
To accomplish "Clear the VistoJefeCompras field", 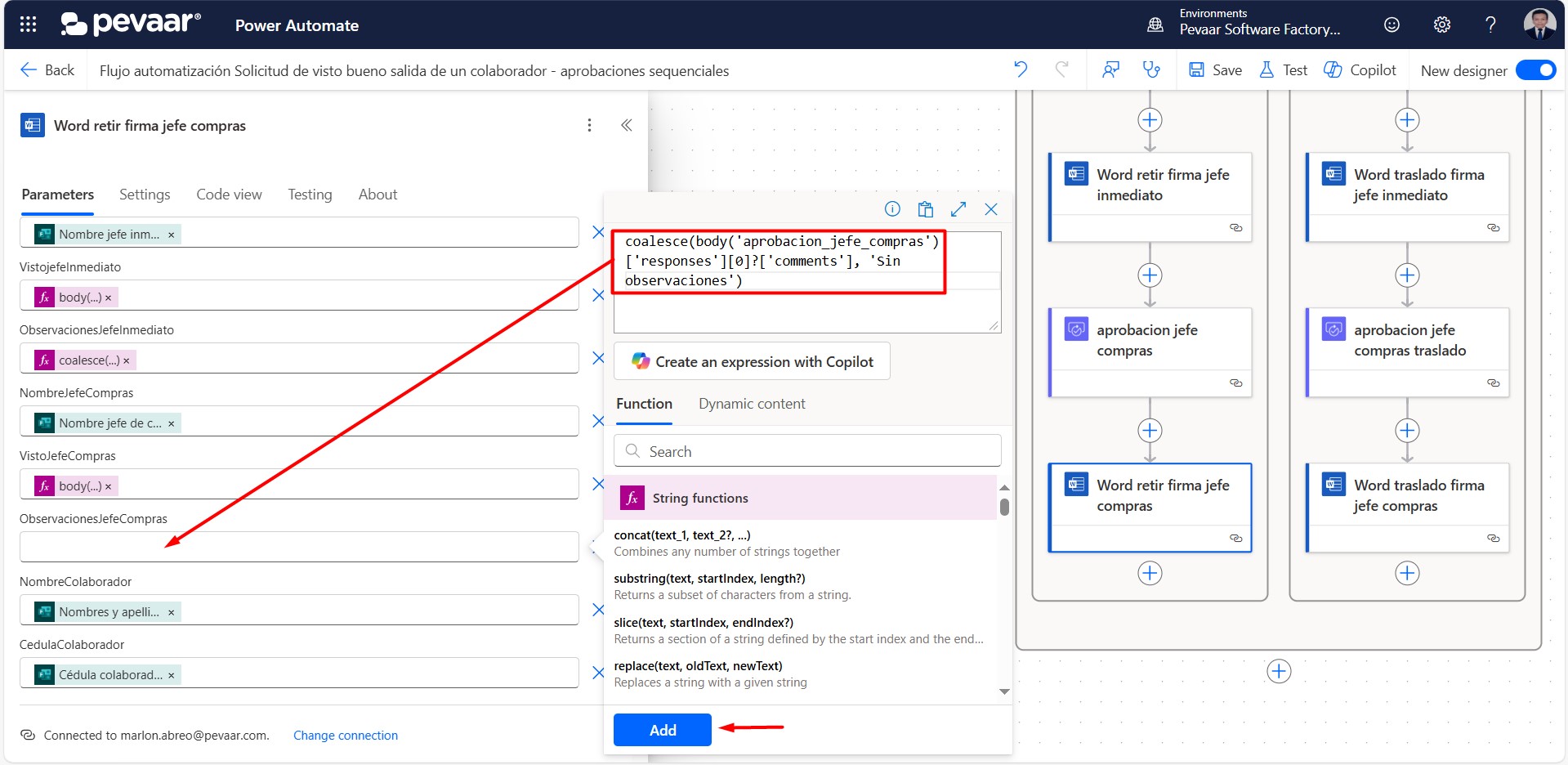I will pos(598,484).
